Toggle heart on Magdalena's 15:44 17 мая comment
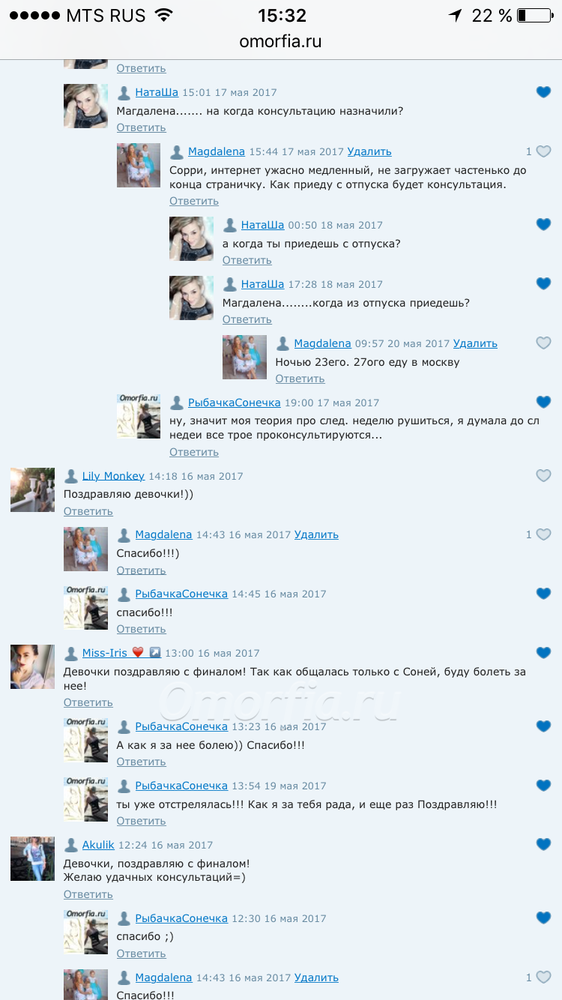This screenshot has height=1000, width=562. click(x=544, y=152)
